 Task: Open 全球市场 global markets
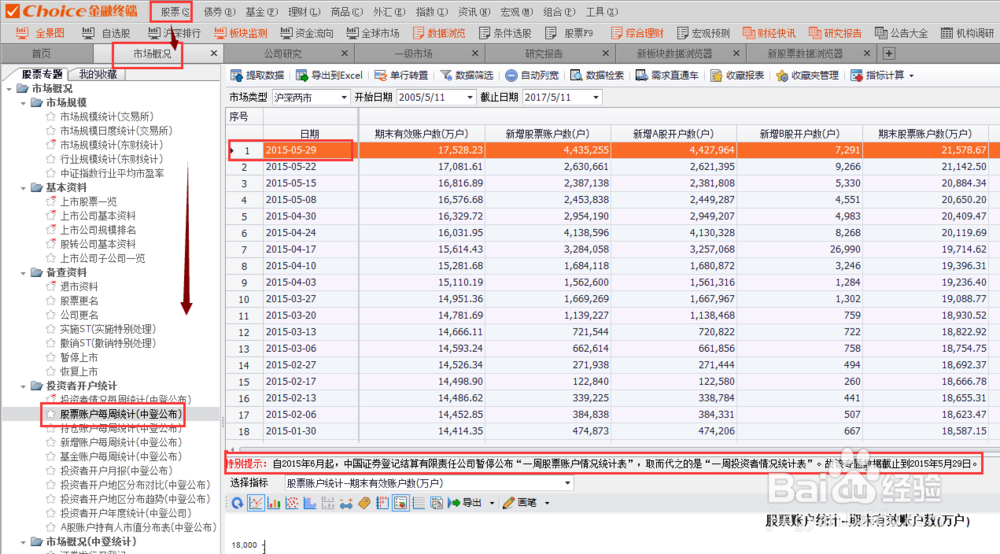click(x=373, y=33)
